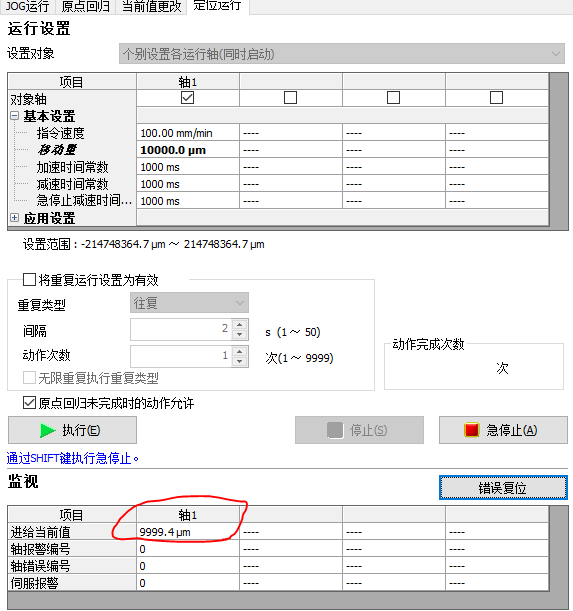
Task: Click the gray stop square icon
Action: 335,430
